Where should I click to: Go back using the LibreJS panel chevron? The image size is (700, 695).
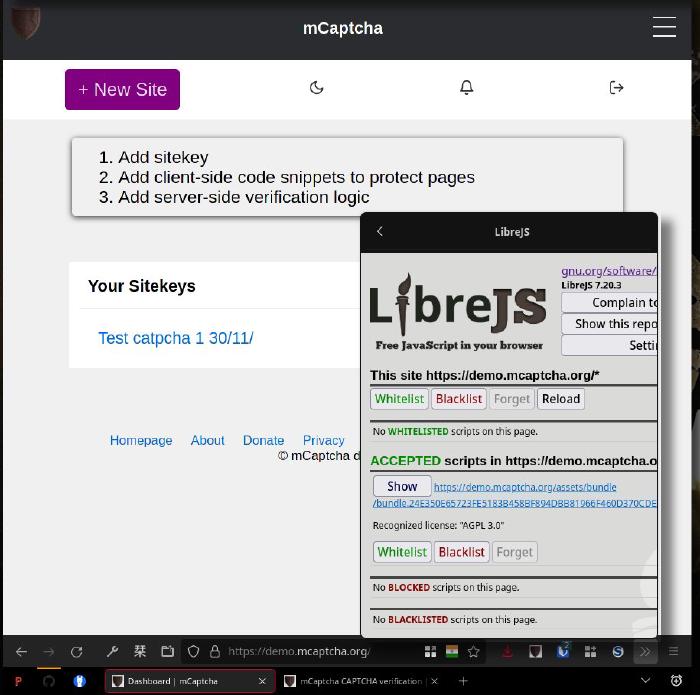click(x=380, y=231)
